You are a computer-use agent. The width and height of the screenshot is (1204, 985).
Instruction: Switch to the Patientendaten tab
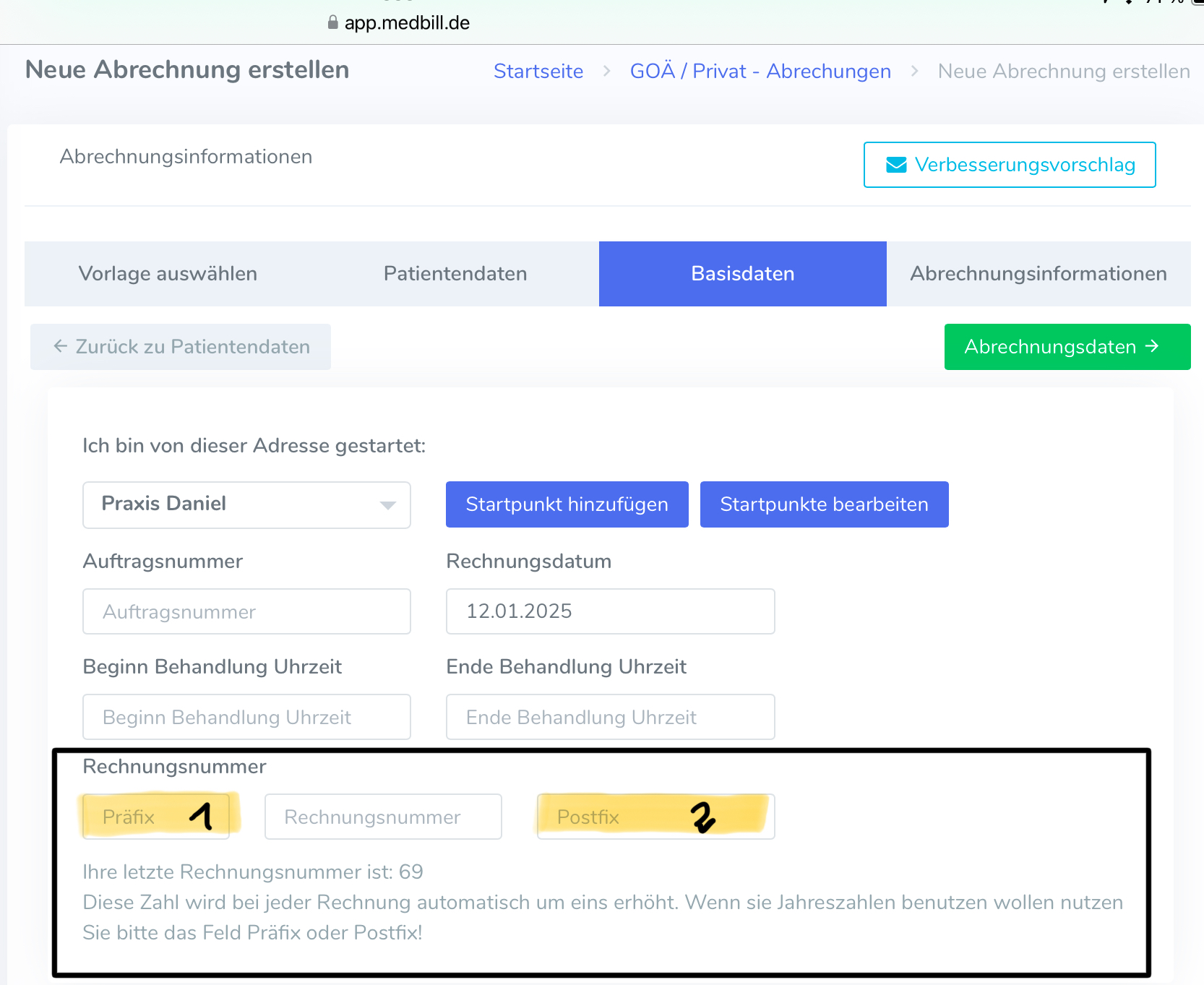coord(455,274)
